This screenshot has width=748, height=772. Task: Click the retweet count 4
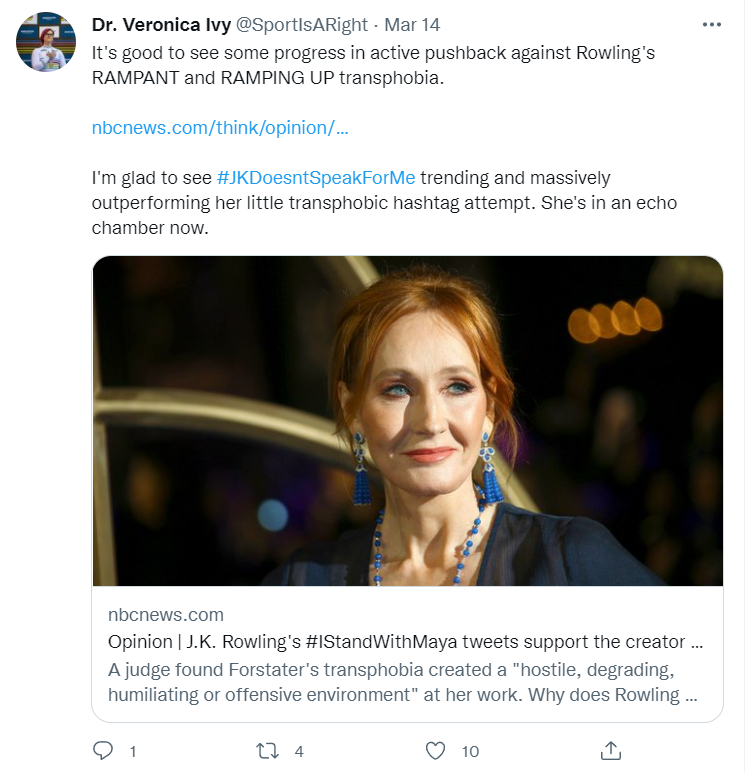(x=299, y=751)
